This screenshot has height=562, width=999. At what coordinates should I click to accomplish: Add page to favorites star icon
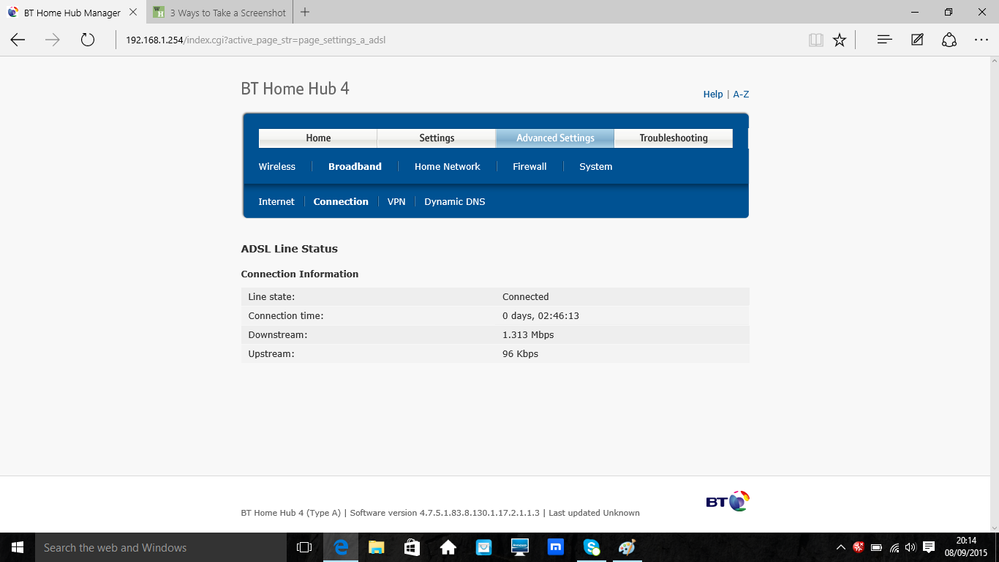(840, 40)
